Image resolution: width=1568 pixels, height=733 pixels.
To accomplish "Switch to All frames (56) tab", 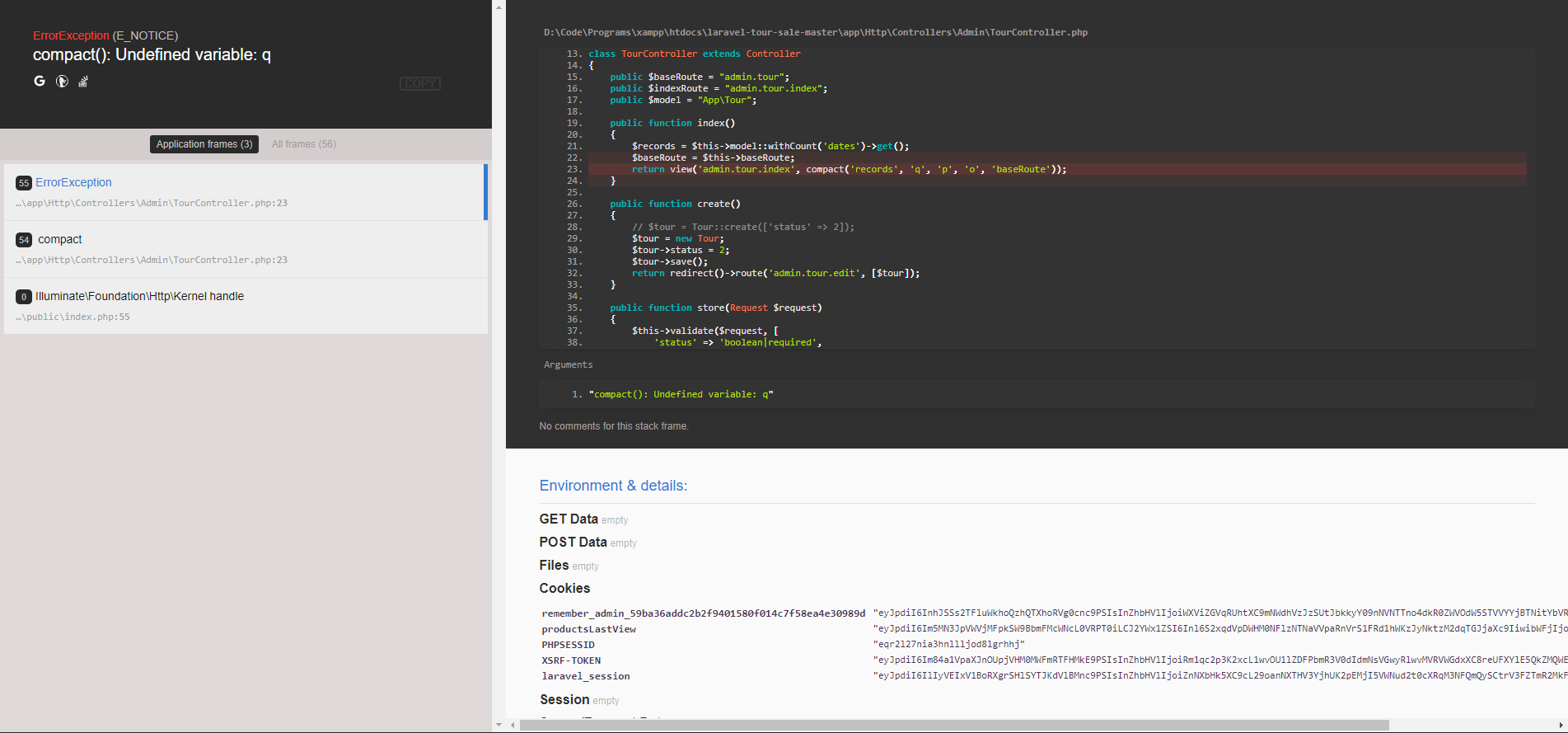I will [x=304, y=144].
